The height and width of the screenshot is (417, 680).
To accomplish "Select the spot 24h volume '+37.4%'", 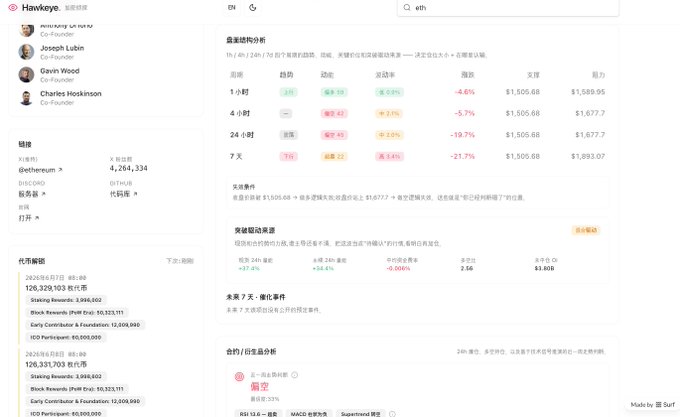I will pos(249,269).
